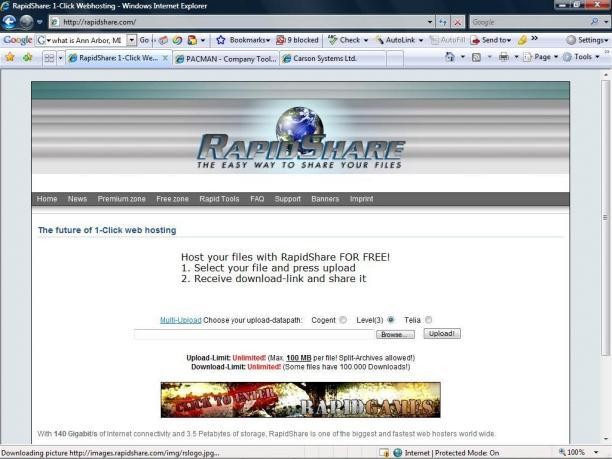The image size is (612, 459).
Task: Close the RapidShare tab
Action: (x=165, y=58)
